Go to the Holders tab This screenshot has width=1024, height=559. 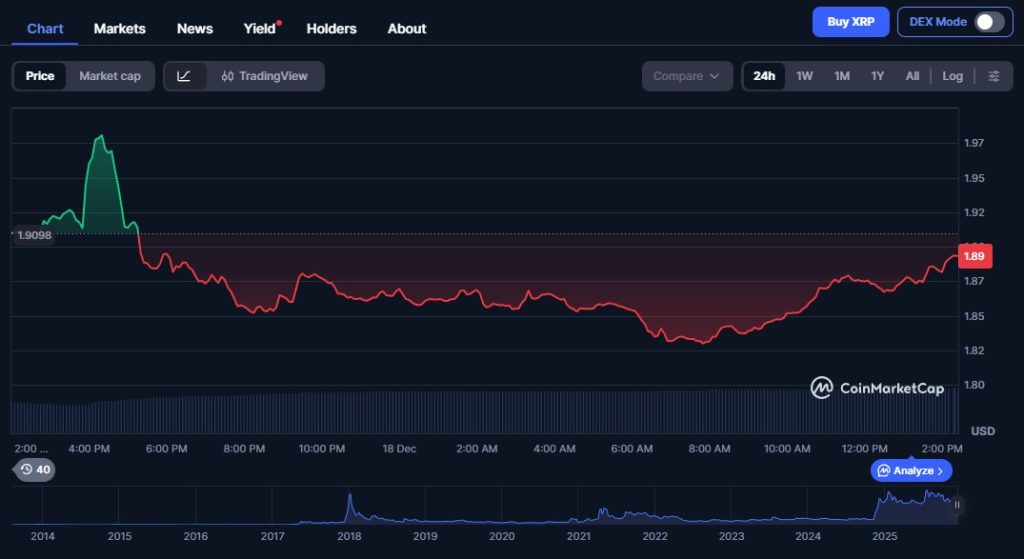tap(331, 28)
